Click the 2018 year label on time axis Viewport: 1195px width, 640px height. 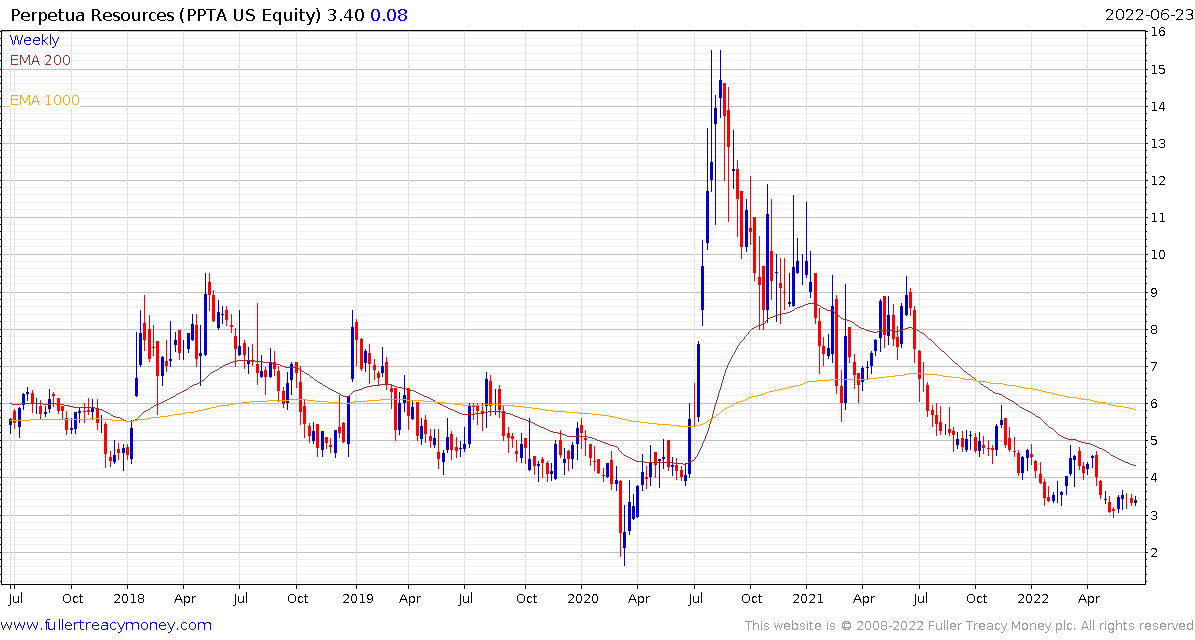tap(129, 598)
